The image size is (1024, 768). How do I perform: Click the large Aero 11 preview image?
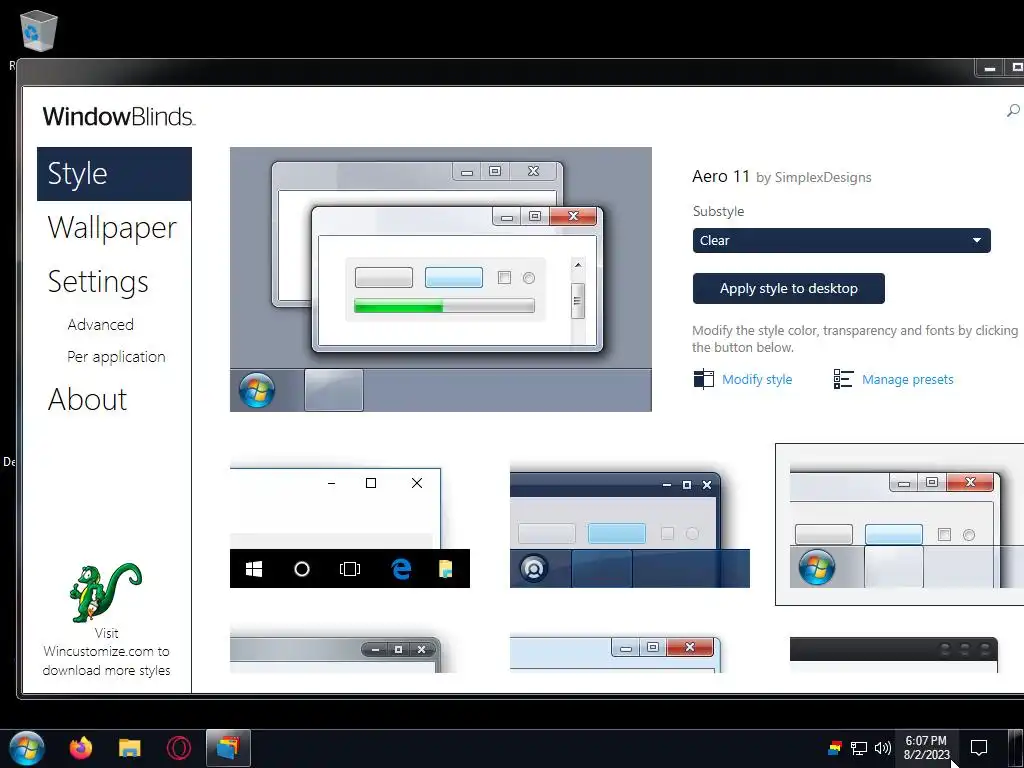point(441,280)
